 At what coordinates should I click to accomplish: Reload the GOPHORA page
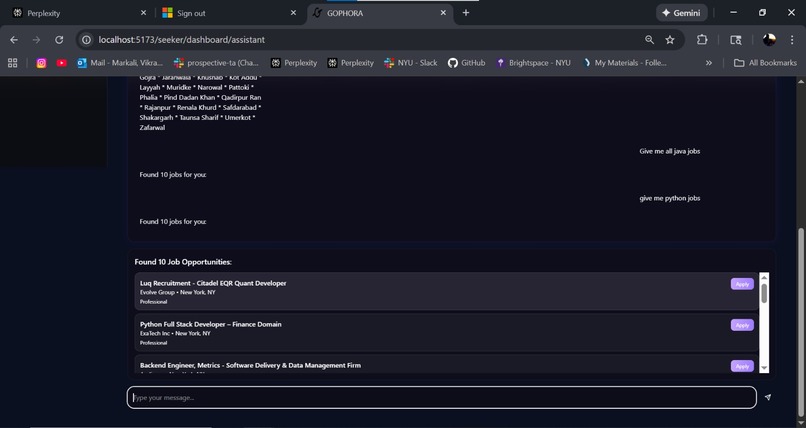59,40
